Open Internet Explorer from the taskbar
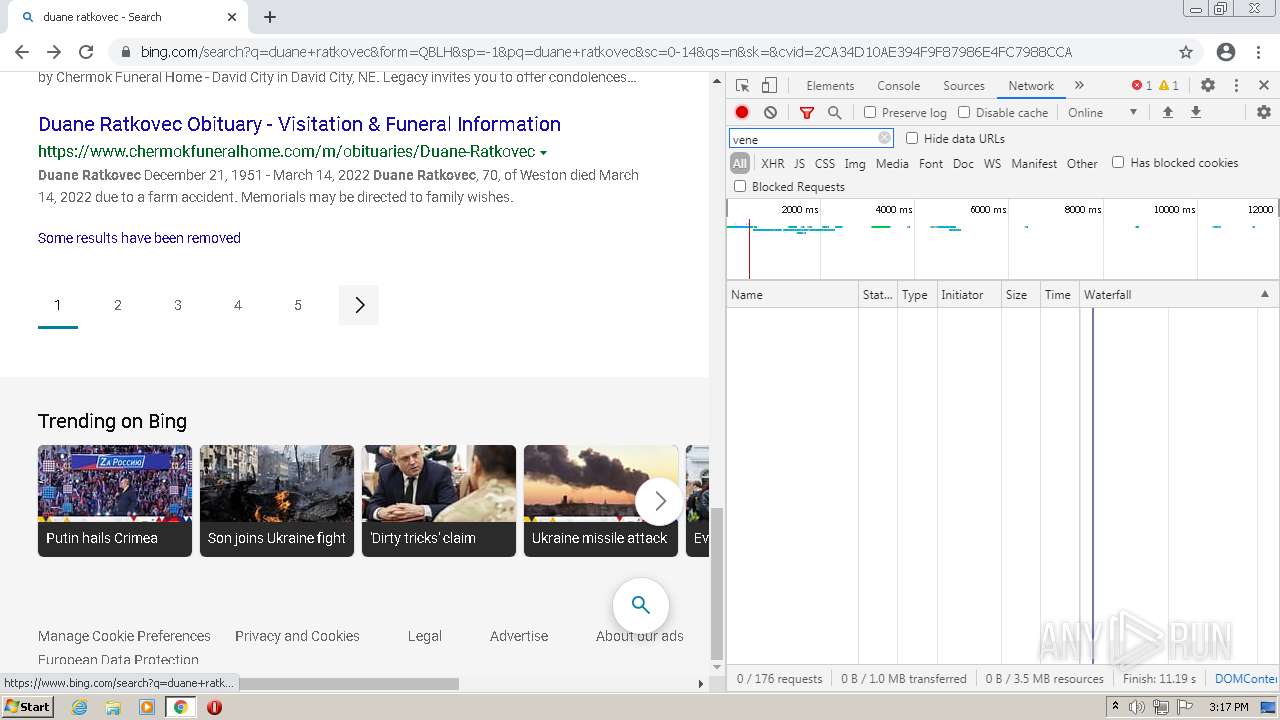 tap(80, 707)
